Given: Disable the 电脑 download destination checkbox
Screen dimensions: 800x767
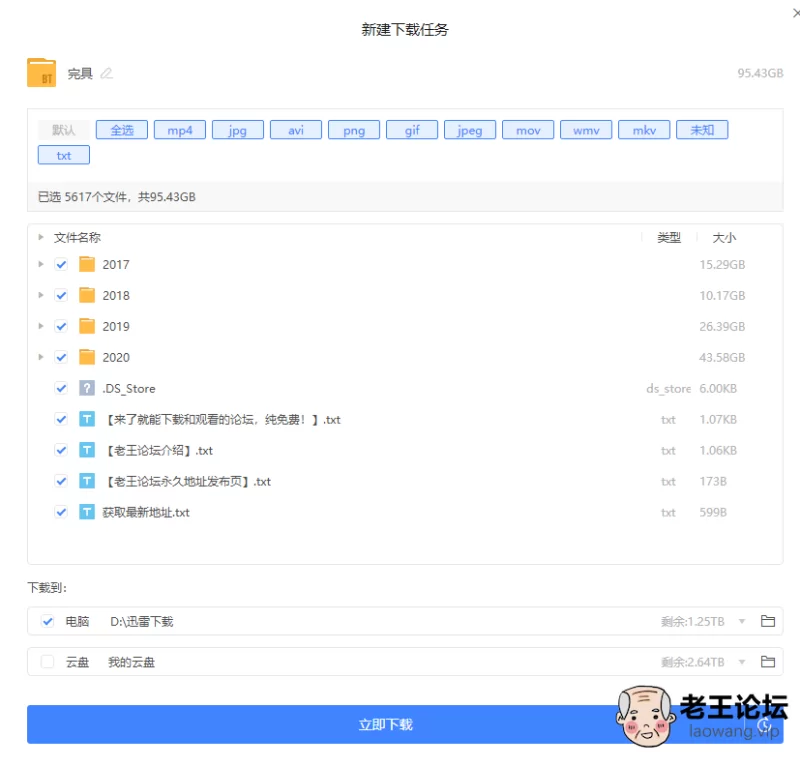Looking at the screenshot, I should (x=47, y=621).
